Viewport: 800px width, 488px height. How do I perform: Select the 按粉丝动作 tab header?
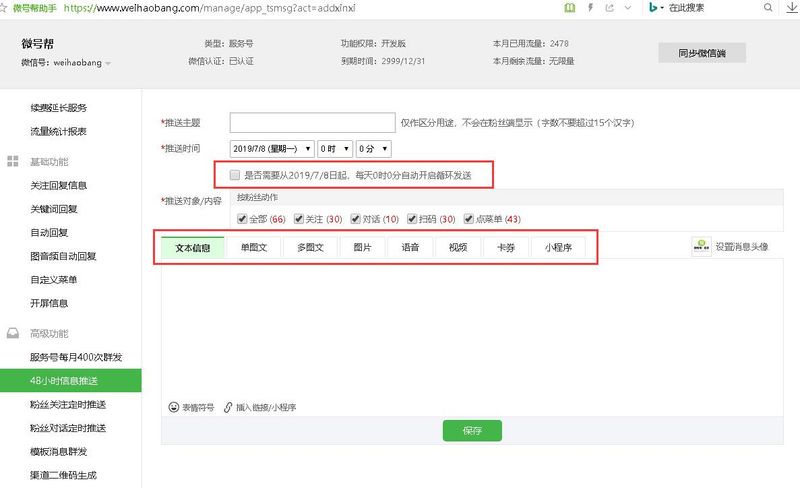pyautogui.click(x=258, y=197)
